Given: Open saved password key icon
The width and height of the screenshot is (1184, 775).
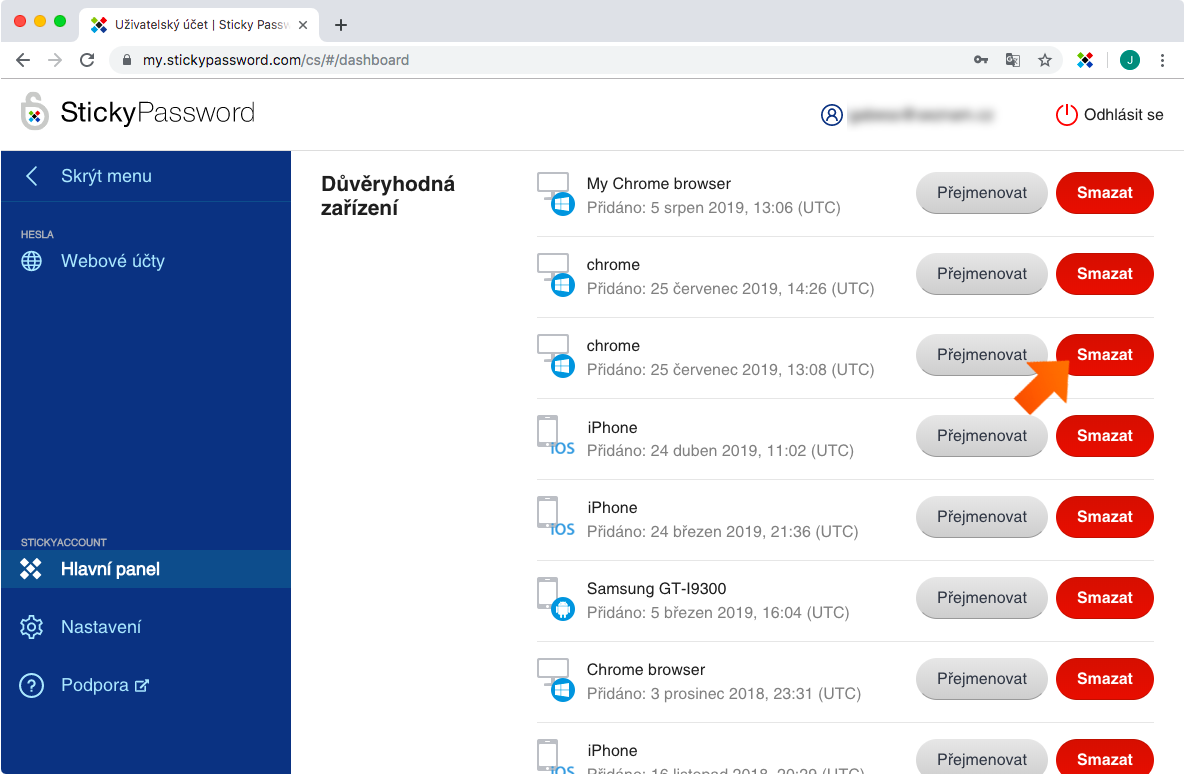Looking at the screenshot, I should 981,60.
